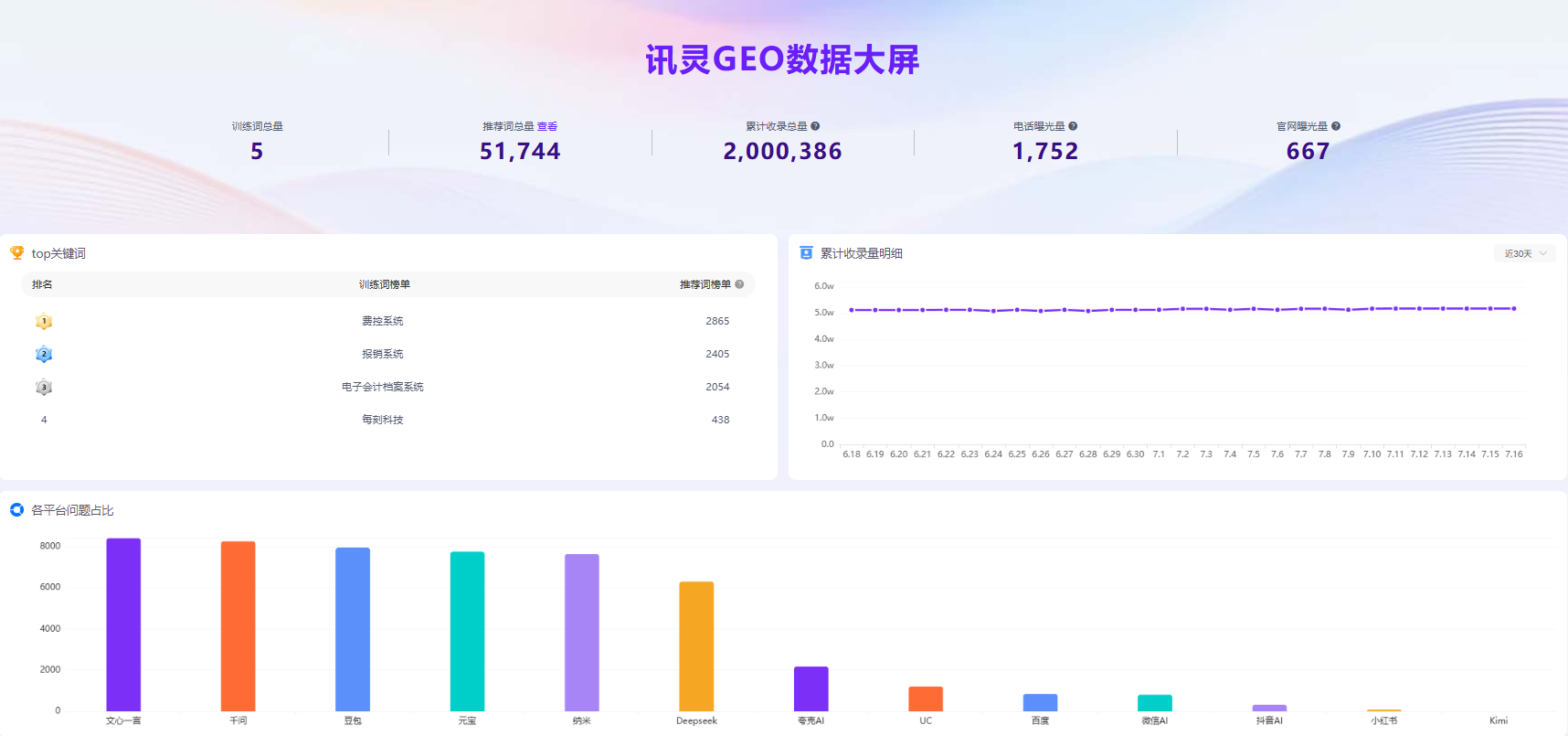Click the gold rank 1 medal icon
Screen dimensions: 1568x736
click(44, 321)
